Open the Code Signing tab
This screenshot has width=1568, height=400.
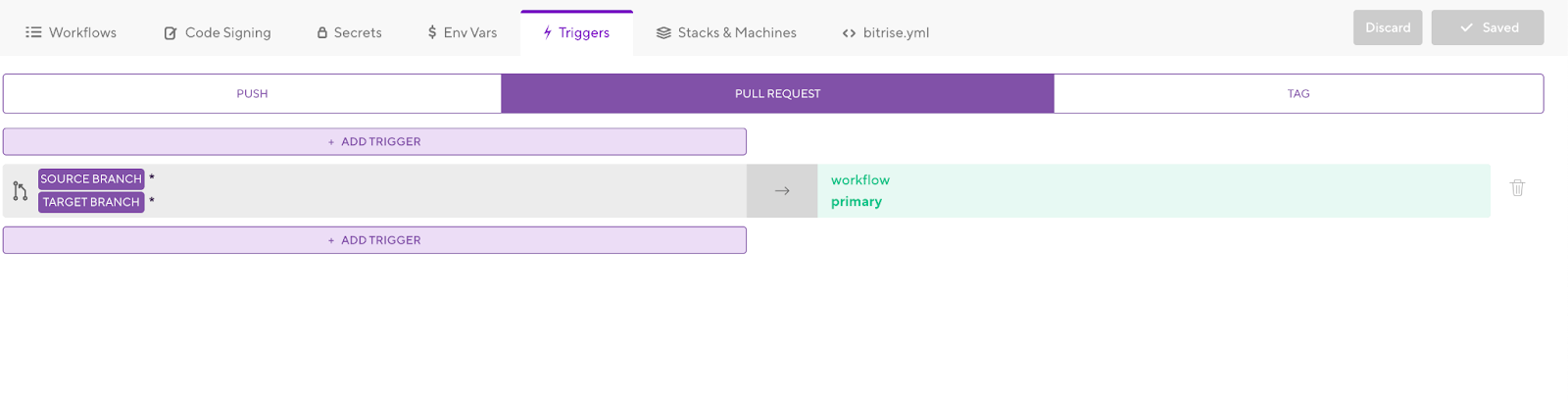tap(217, 32)
